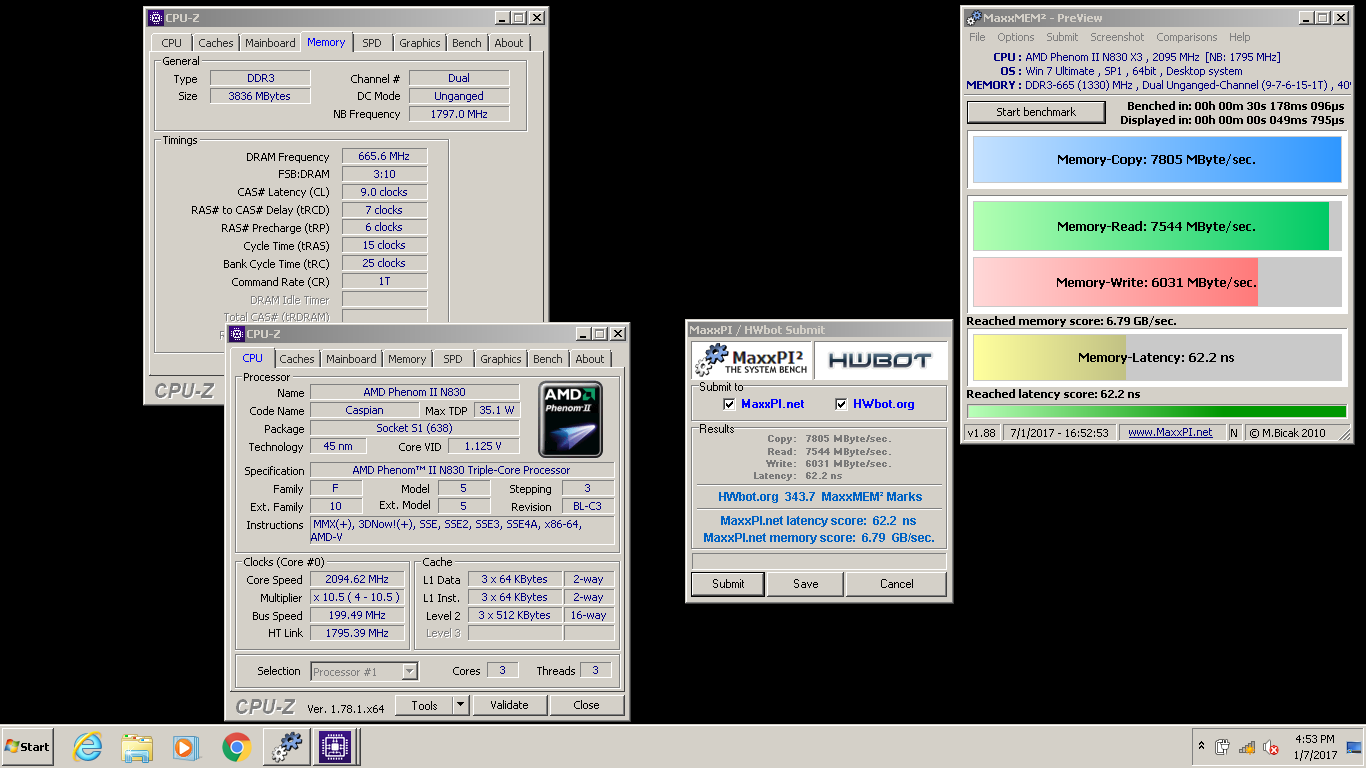Click the Memory-Write result bar
This screenshot has width=1366, height=768.
[x=1157, y=282]
